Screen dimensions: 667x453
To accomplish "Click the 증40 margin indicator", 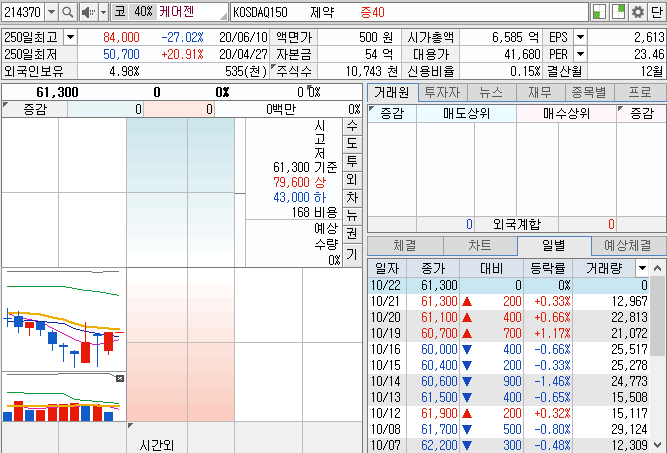I will [372, 12].
